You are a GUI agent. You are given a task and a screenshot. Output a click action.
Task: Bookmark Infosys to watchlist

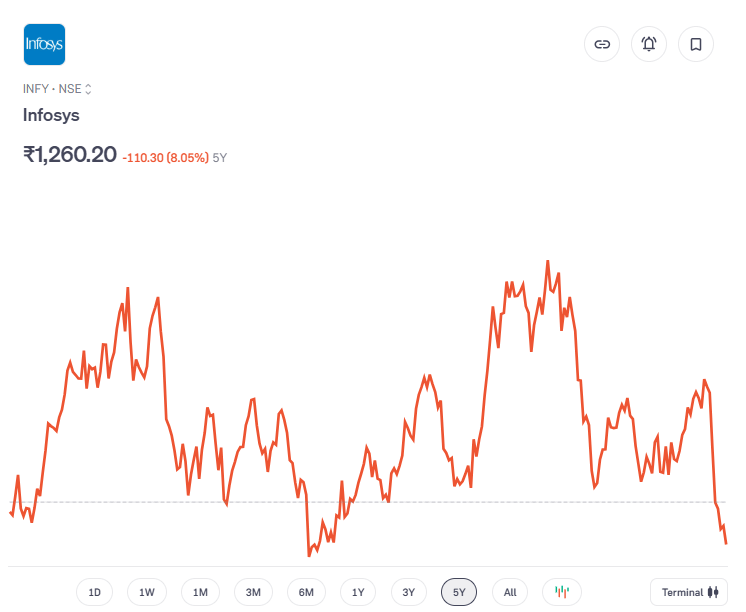coord(696,44)
